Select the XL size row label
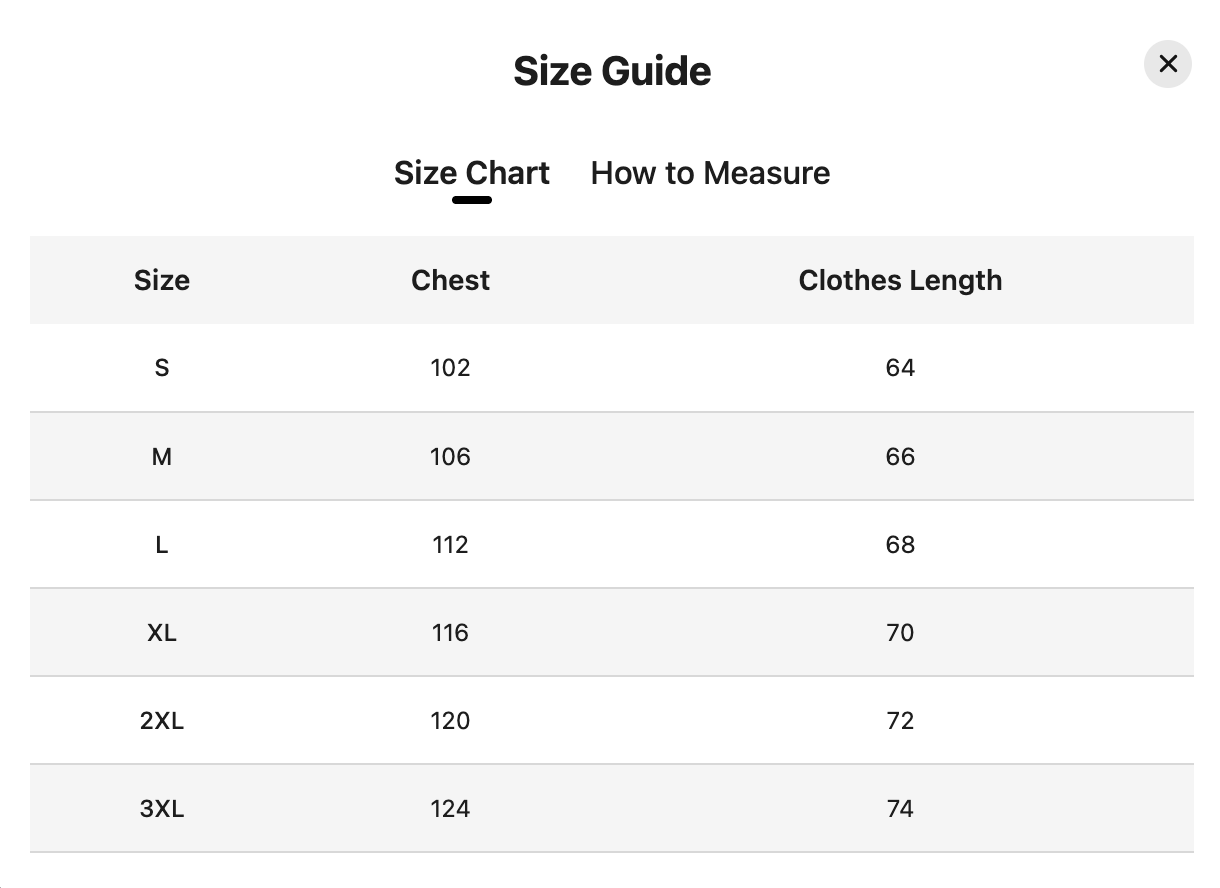The width and height of the screenshot is (1220, 888). [x=162, y=633]
